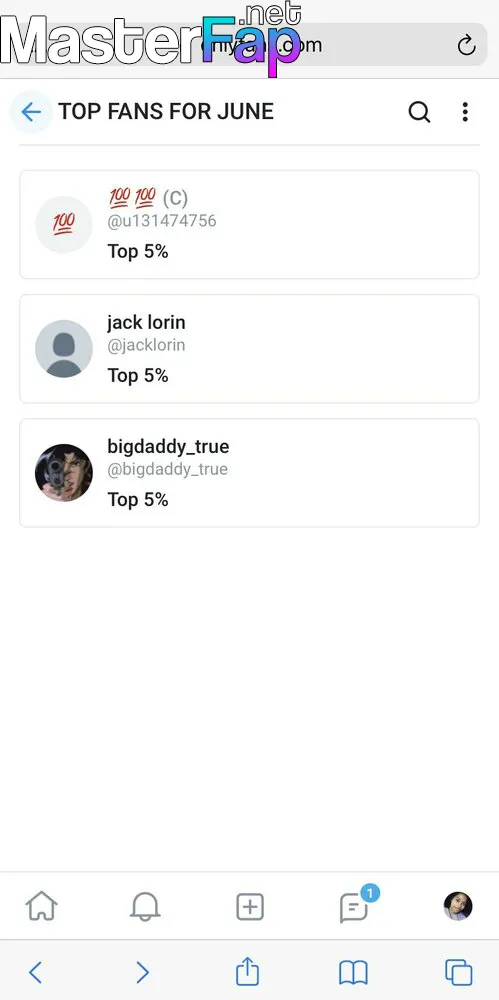Open search with the magnifier icon
Screen dimensions: 499x1000
(419, 112)
